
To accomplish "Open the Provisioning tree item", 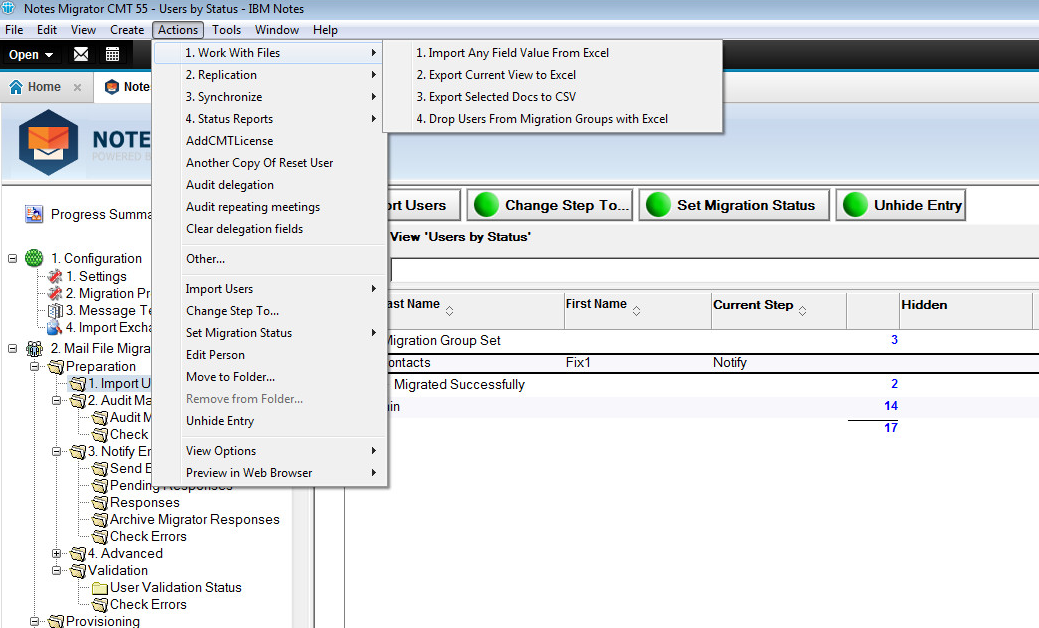I will [x=103, y=621].
